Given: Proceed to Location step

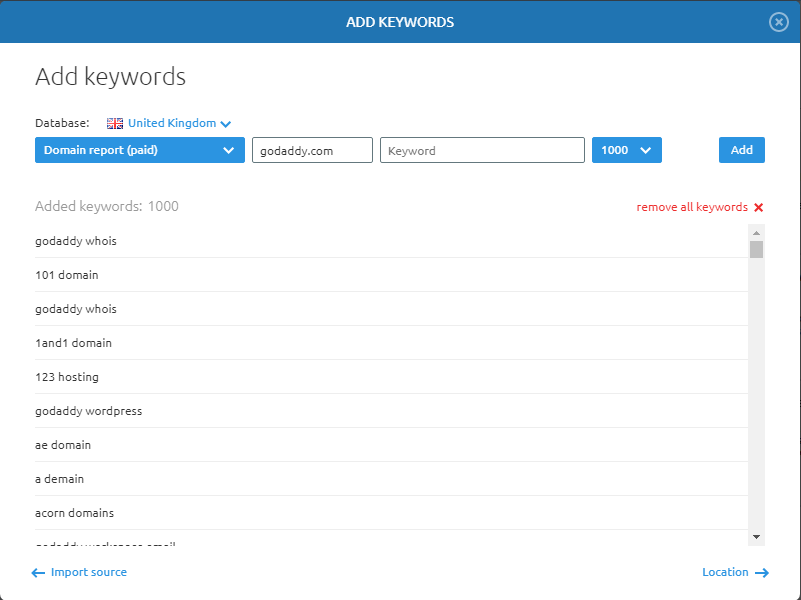Looking at the screenshot, I should pyautogui.click(x=735, y=572).
